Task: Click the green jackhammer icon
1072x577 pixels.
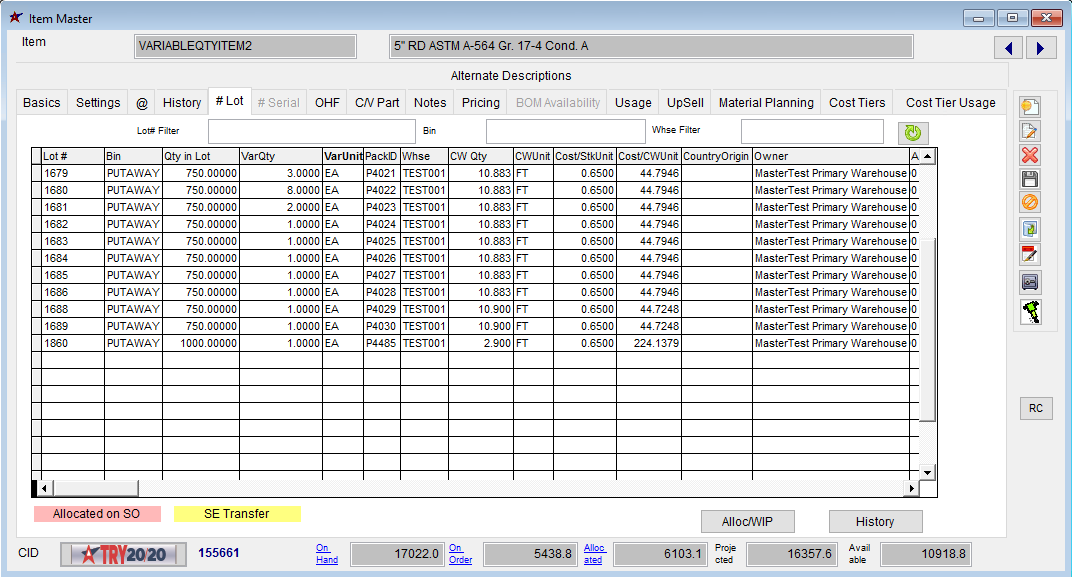Action: pyautogui.click(x=1030, y=312)
